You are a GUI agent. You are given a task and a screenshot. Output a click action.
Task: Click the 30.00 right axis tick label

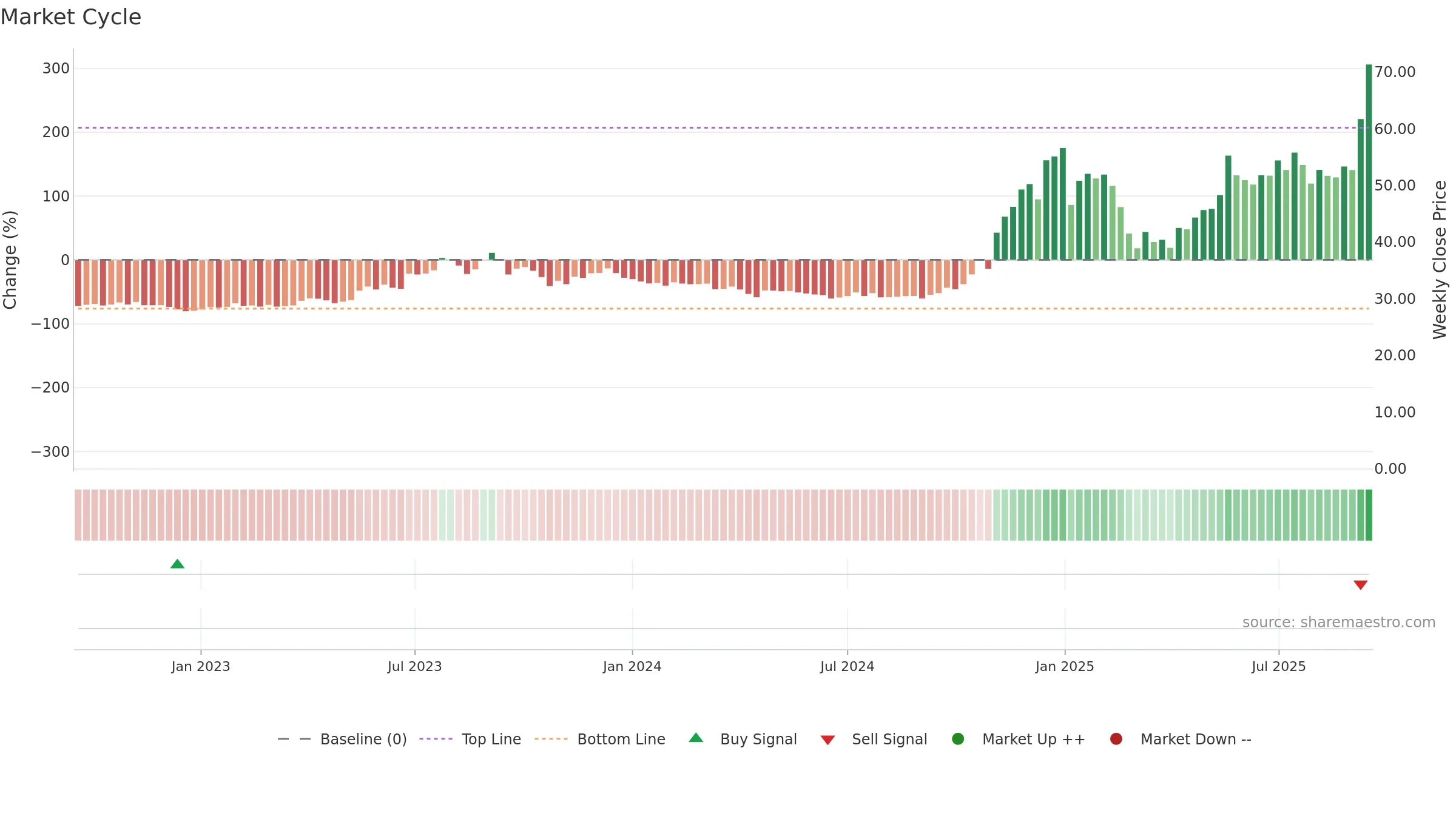pos(1395,299)
